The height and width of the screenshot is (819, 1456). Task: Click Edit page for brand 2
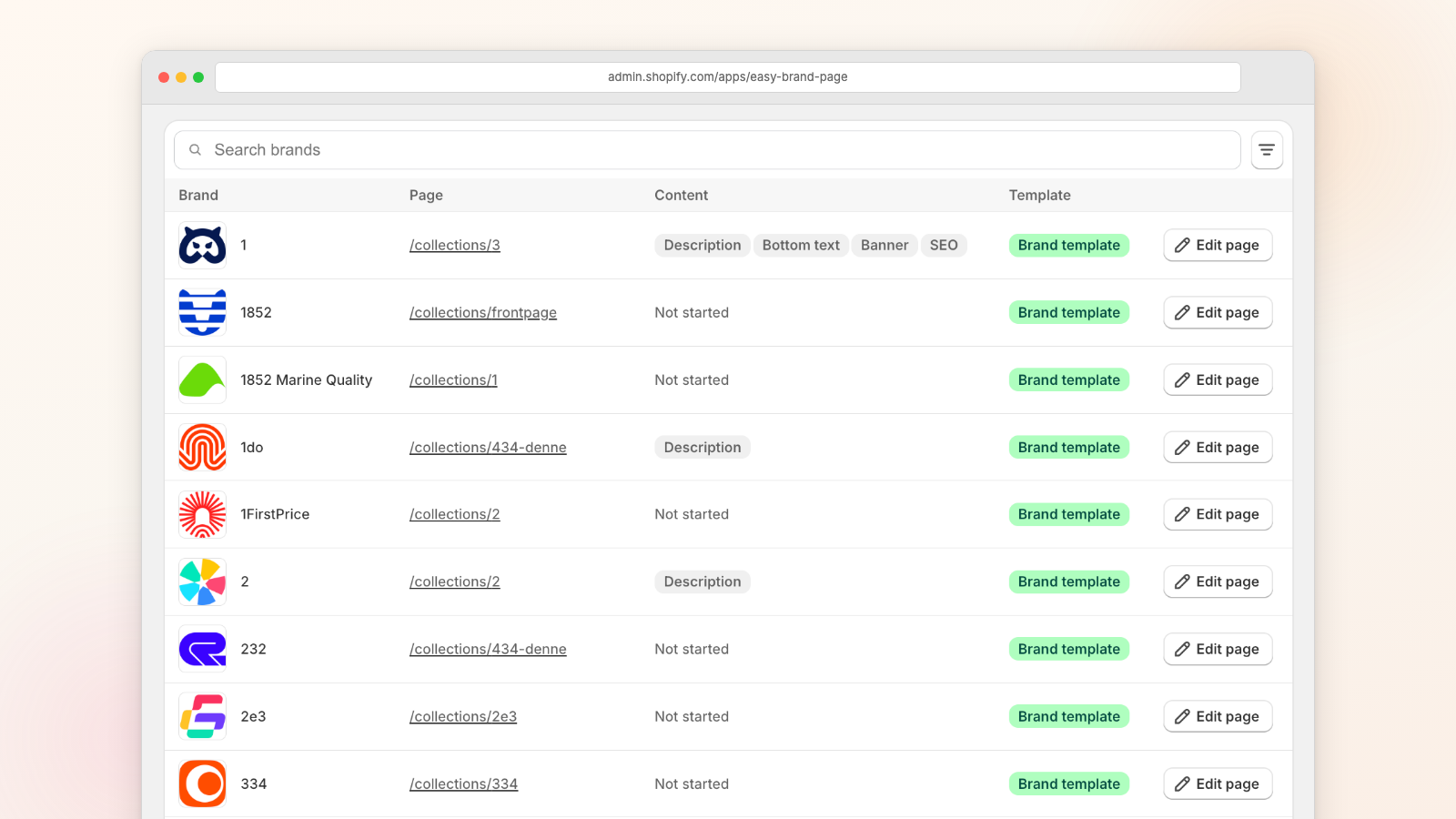point(1218,581)
